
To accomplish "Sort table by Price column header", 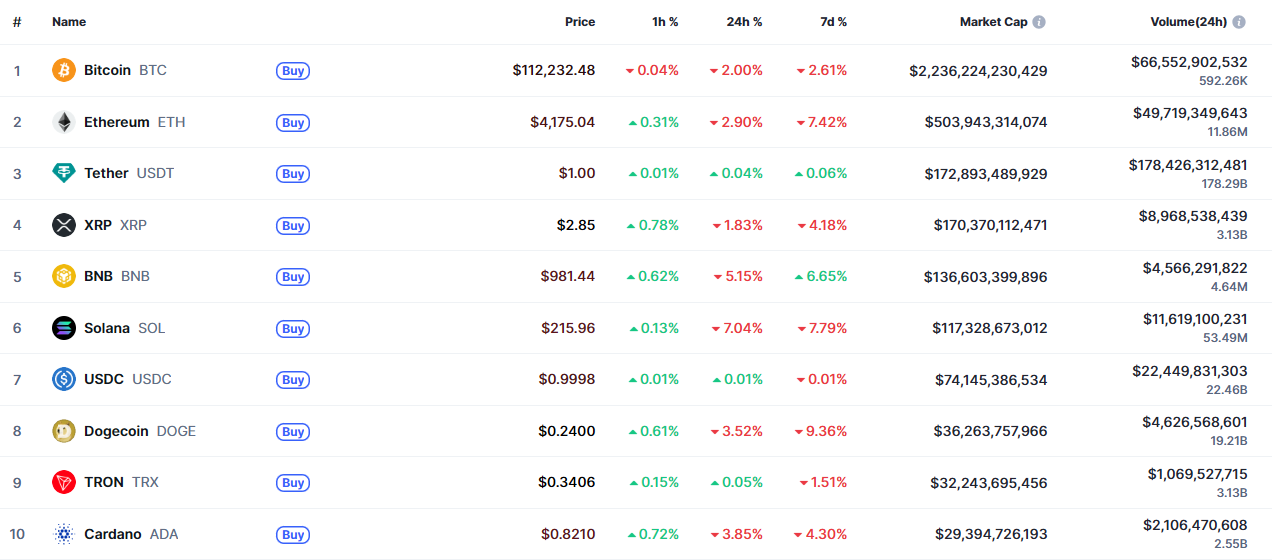I will 579,22.
